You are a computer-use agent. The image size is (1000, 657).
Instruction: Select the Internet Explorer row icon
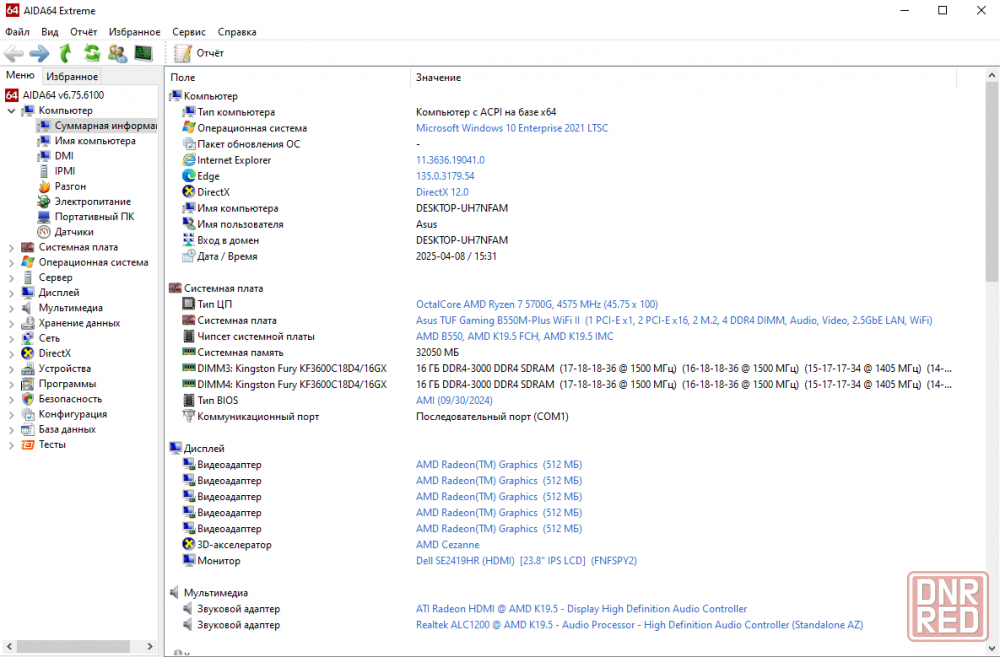pyautogui.click(x=189, y=160)
